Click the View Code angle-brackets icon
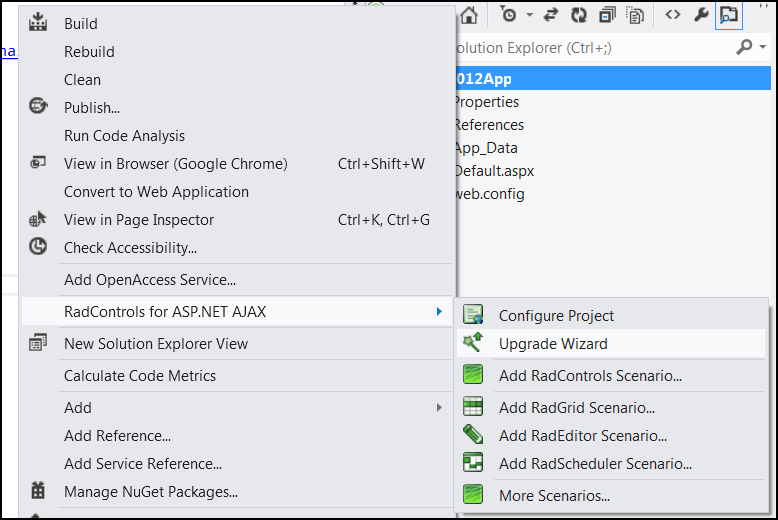 (672, 15)
